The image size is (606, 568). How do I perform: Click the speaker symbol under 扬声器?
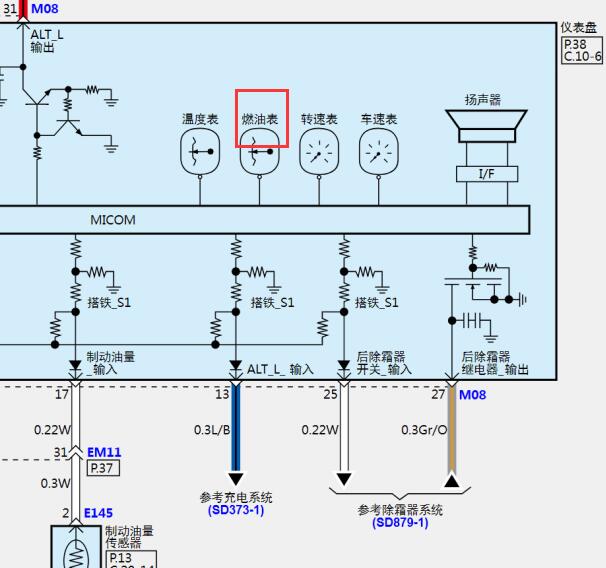tap(486, 126)
